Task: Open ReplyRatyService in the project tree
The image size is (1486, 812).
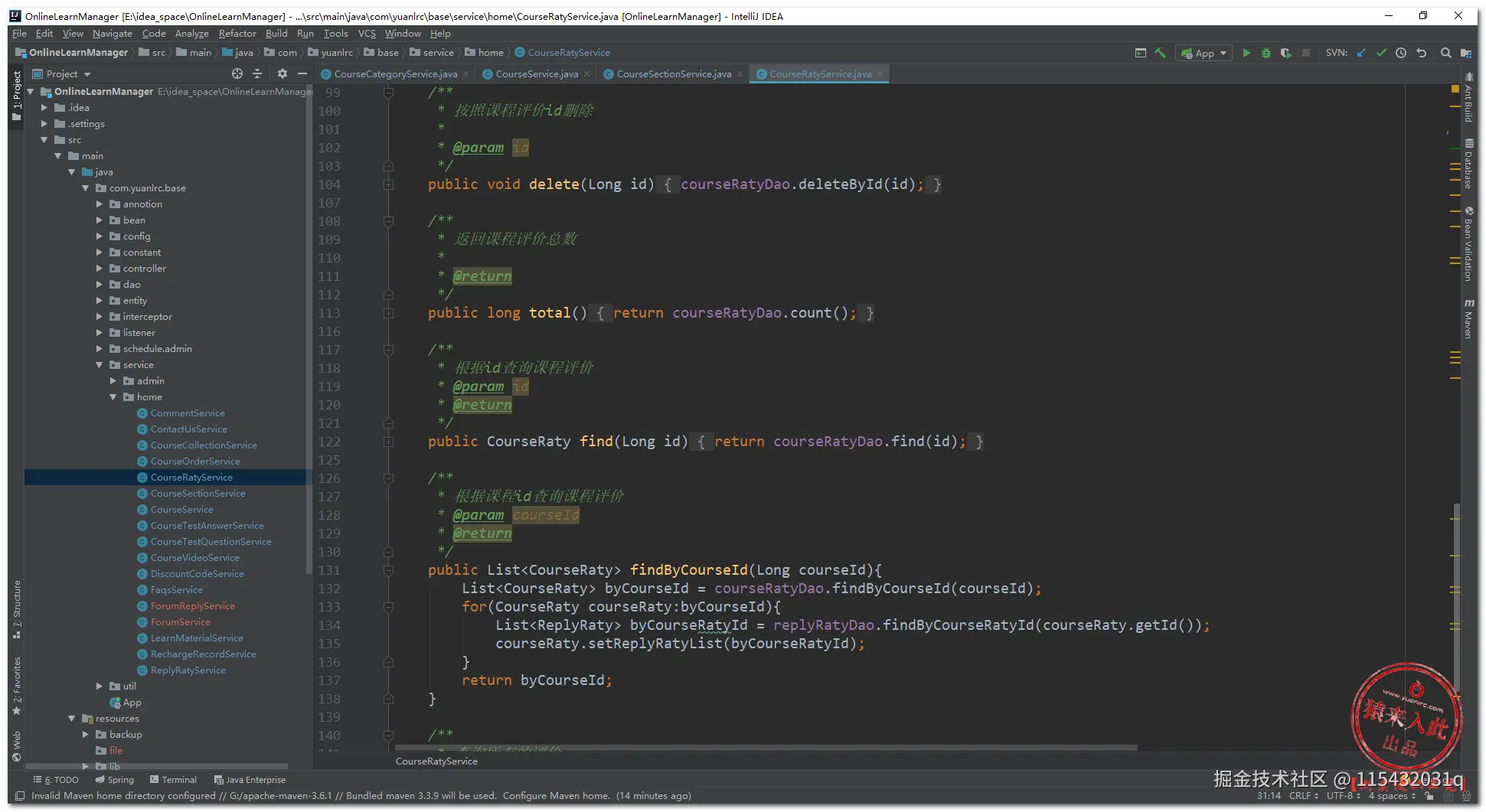Action: click(188, 670)
